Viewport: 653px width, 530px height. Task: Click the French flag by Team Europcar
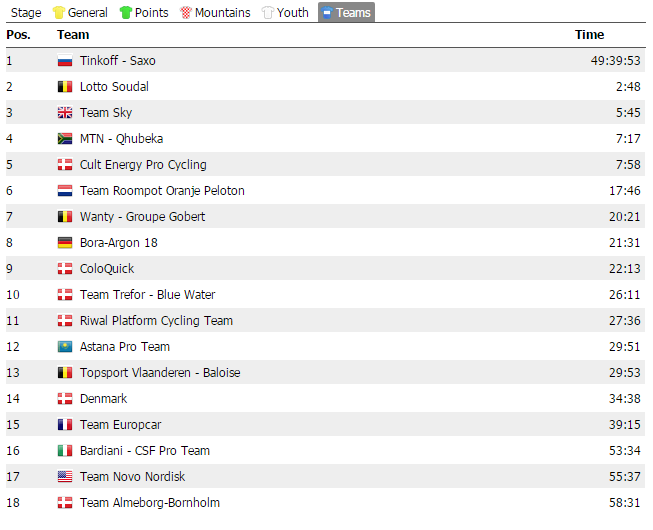coord(65,425)
